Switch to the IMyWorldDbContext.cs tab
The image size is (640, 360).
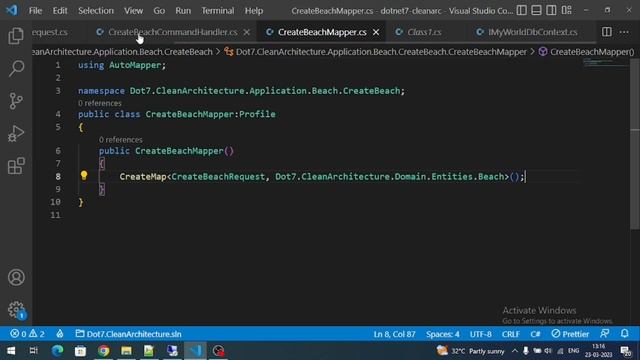click(533, 32)
